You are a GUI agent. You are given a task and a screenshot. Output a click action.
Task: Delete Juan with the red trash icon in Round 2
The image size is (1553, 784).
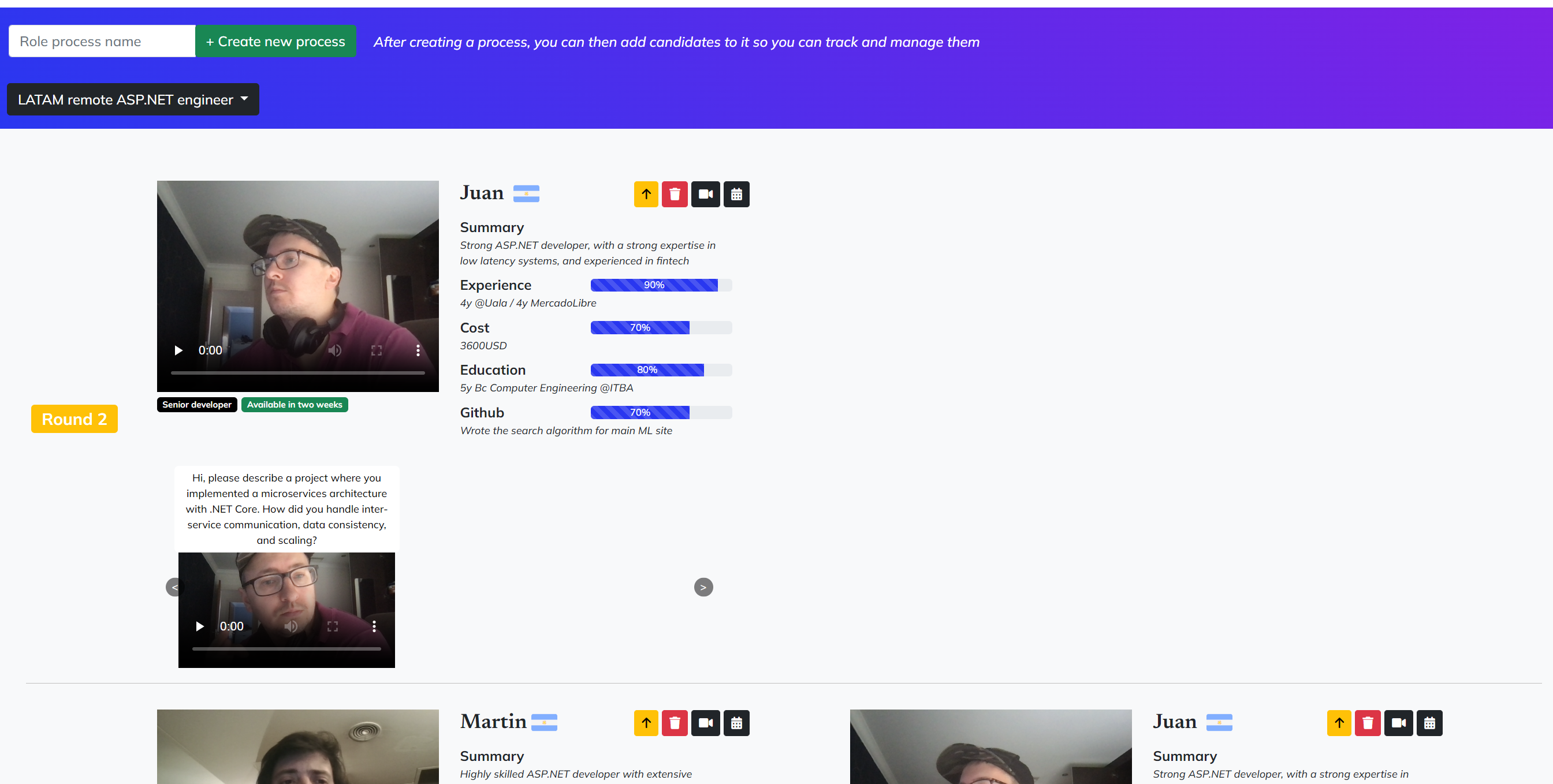point(675,194)
